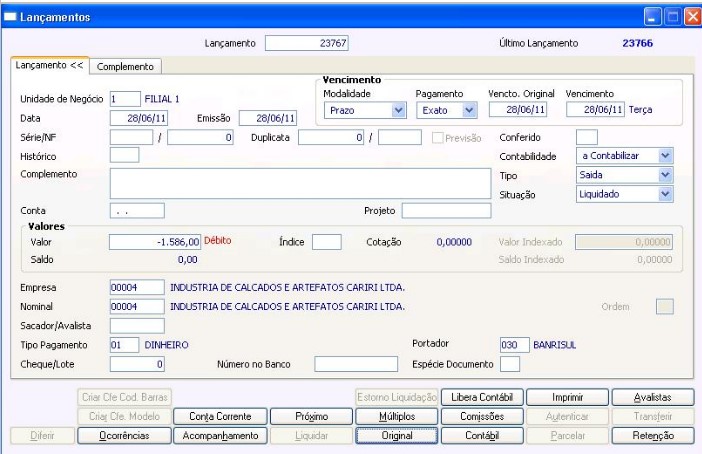Open Comissões
This screenshot has height=454, width=702.
(482, 416)
